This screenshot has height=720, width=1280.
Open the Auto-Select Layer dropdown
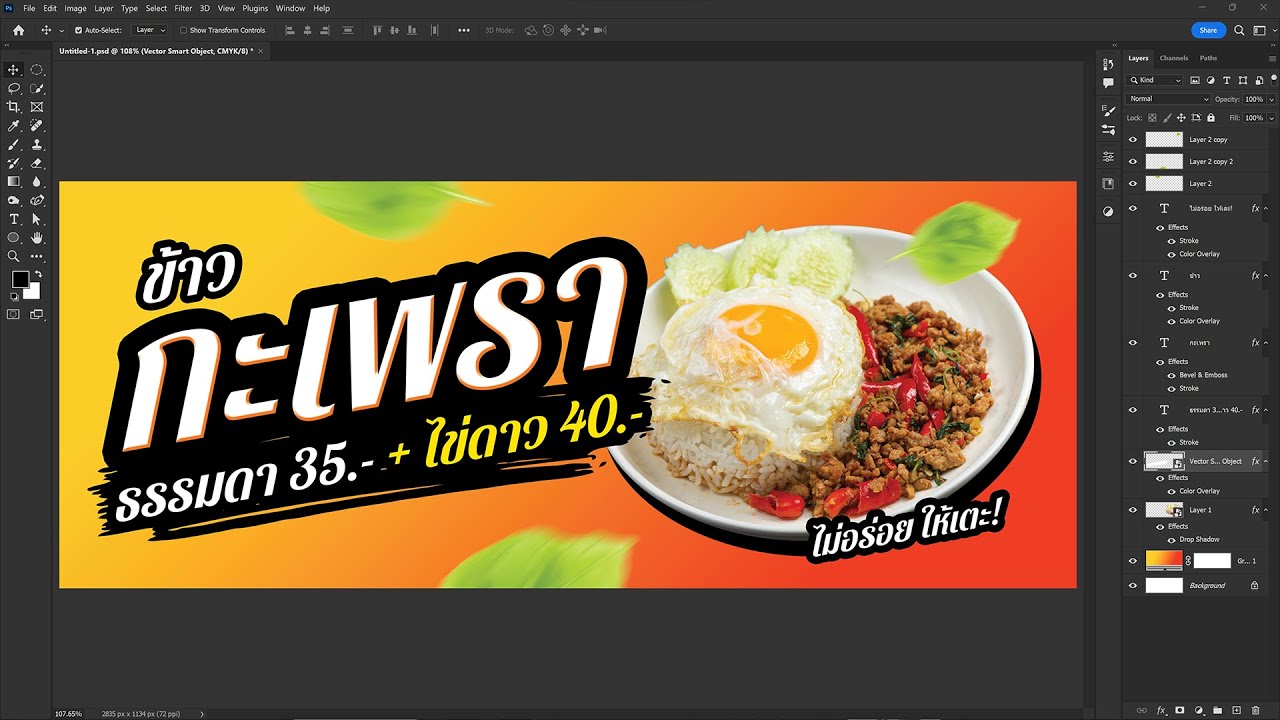click(x=151, y=30)
